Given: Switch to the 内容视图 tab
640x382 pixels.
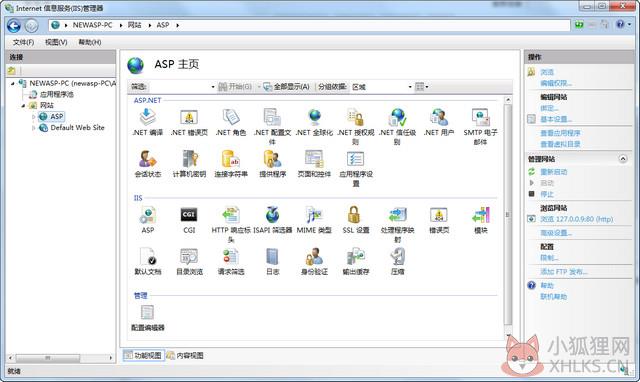Looking at the screenshot, I should point(185,355).
